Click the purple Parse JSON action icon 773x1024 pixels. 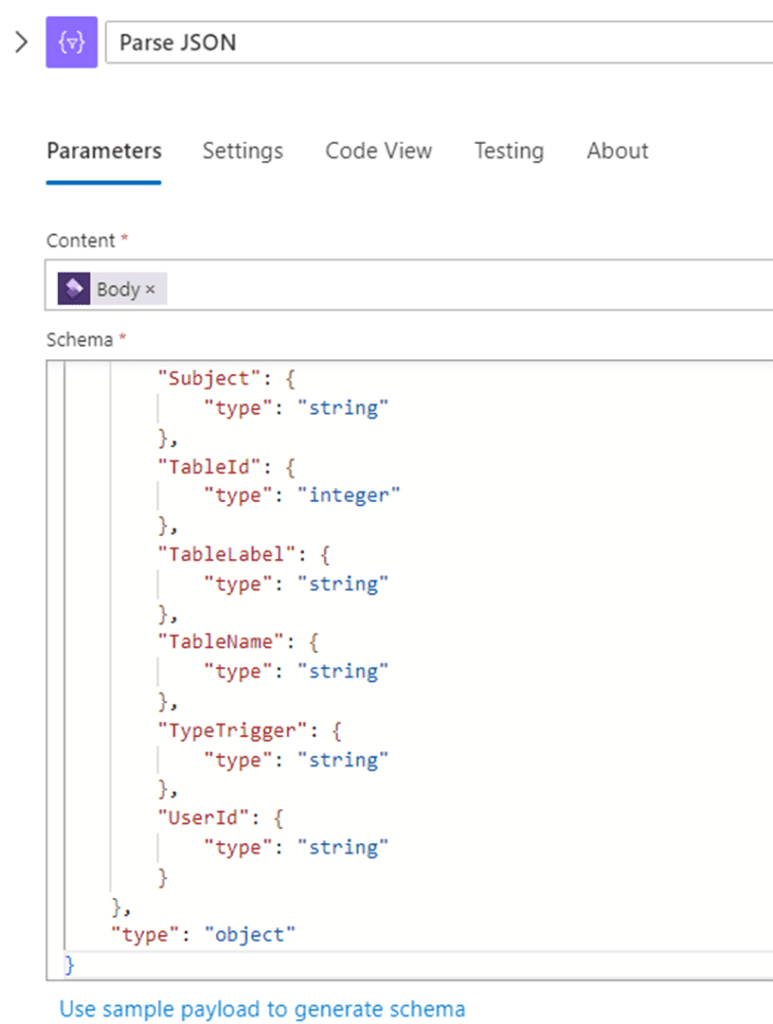[x=72, y=42]
